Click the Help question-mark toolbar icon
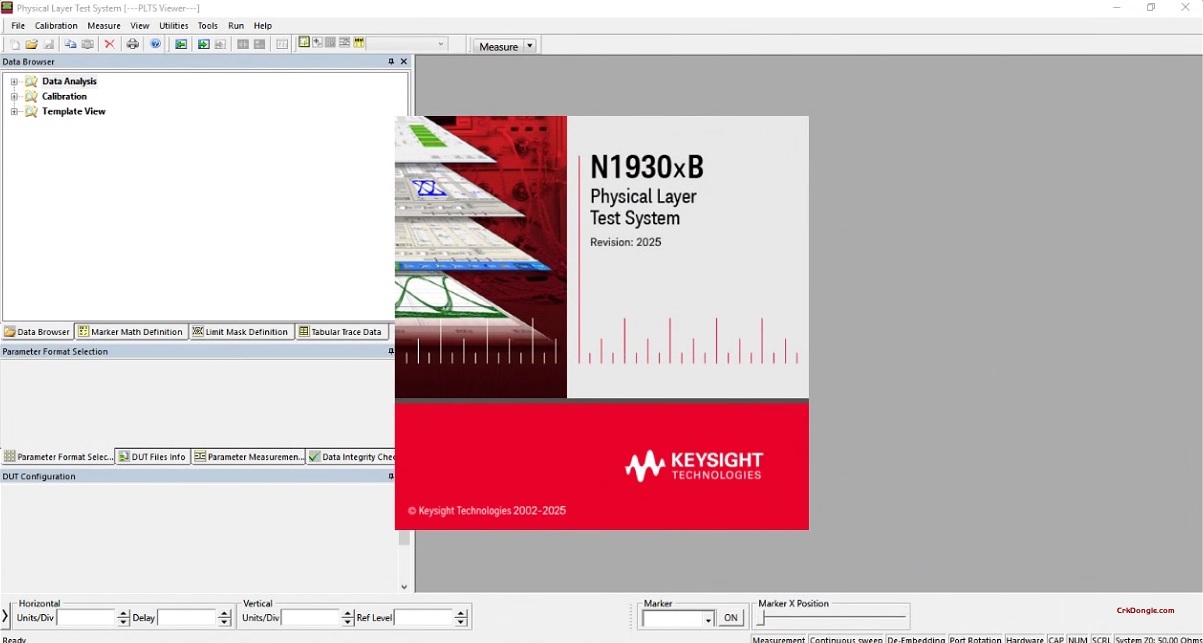This screenshot has height=643, width=1203. pos(155,44)
